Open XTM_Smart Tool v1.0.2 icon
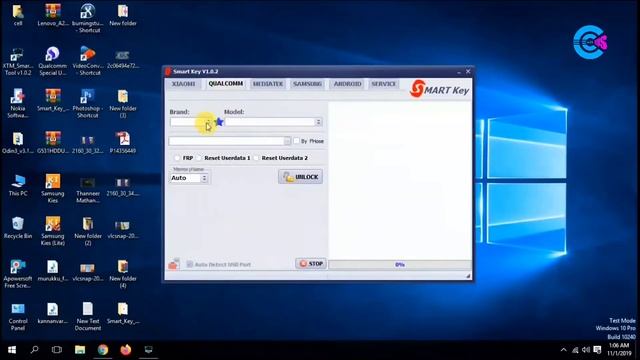This screenshot has width=640, height=360. 17,61
